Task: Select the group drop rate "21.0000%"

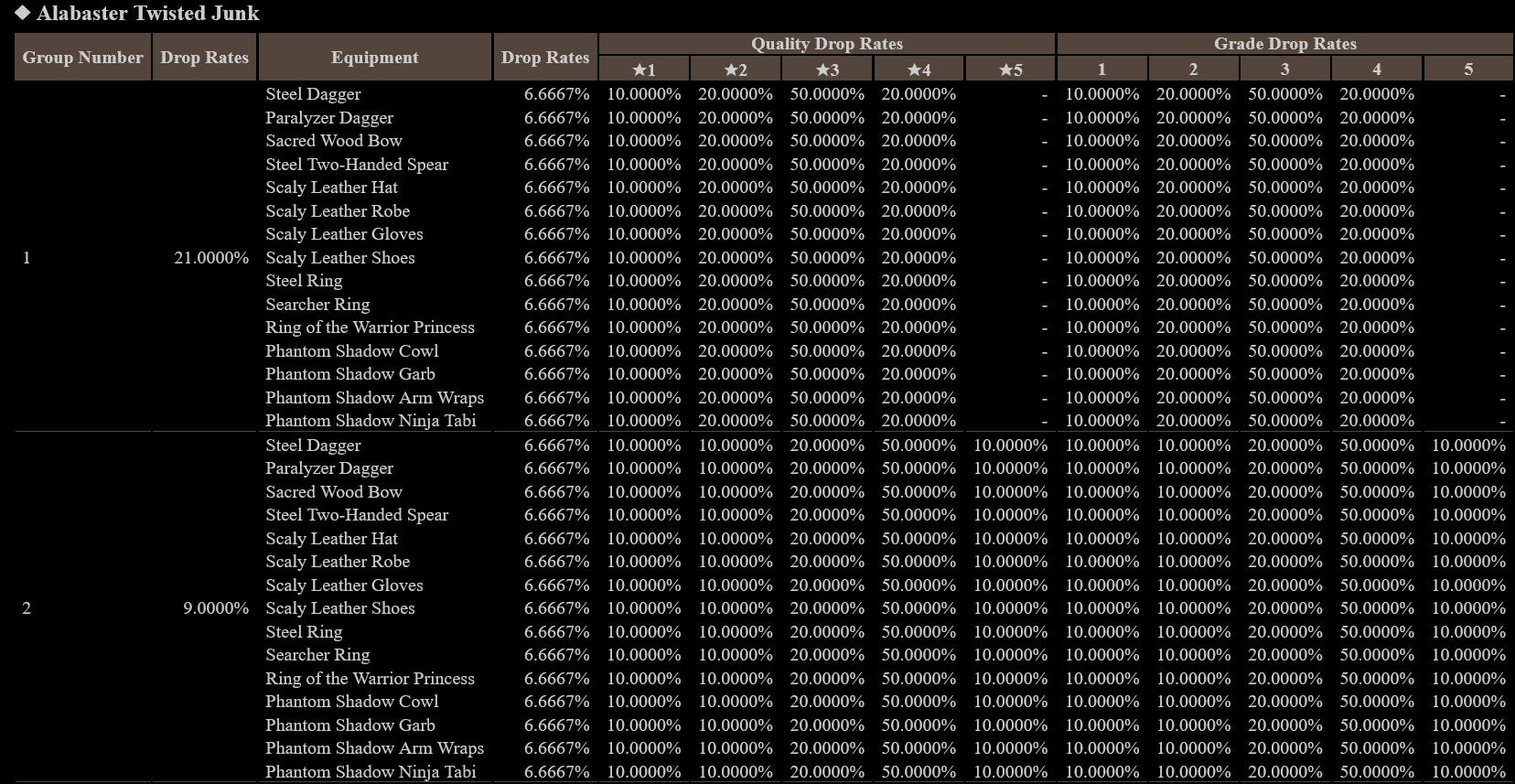Action: [211, 258]
